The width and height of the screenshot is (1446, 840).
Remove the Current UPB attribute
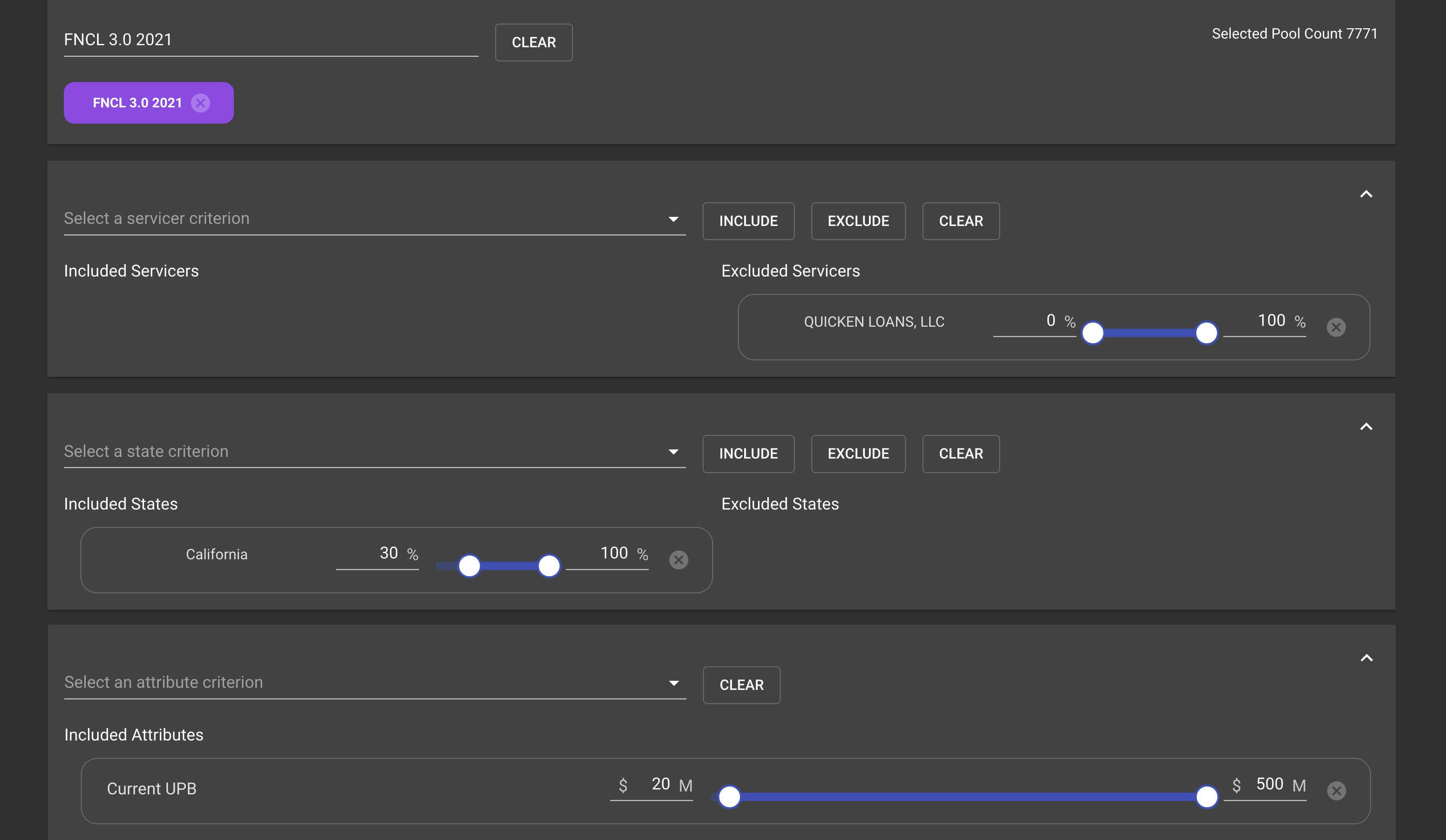1336,791
